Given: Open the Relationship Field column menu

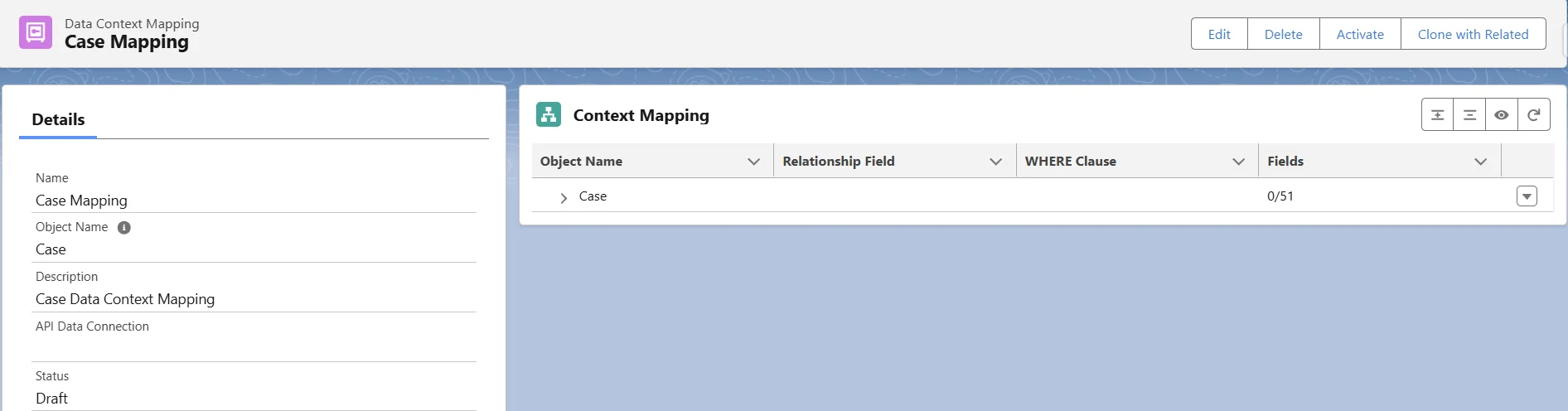Looking at the screenshot, I should 995,162.
